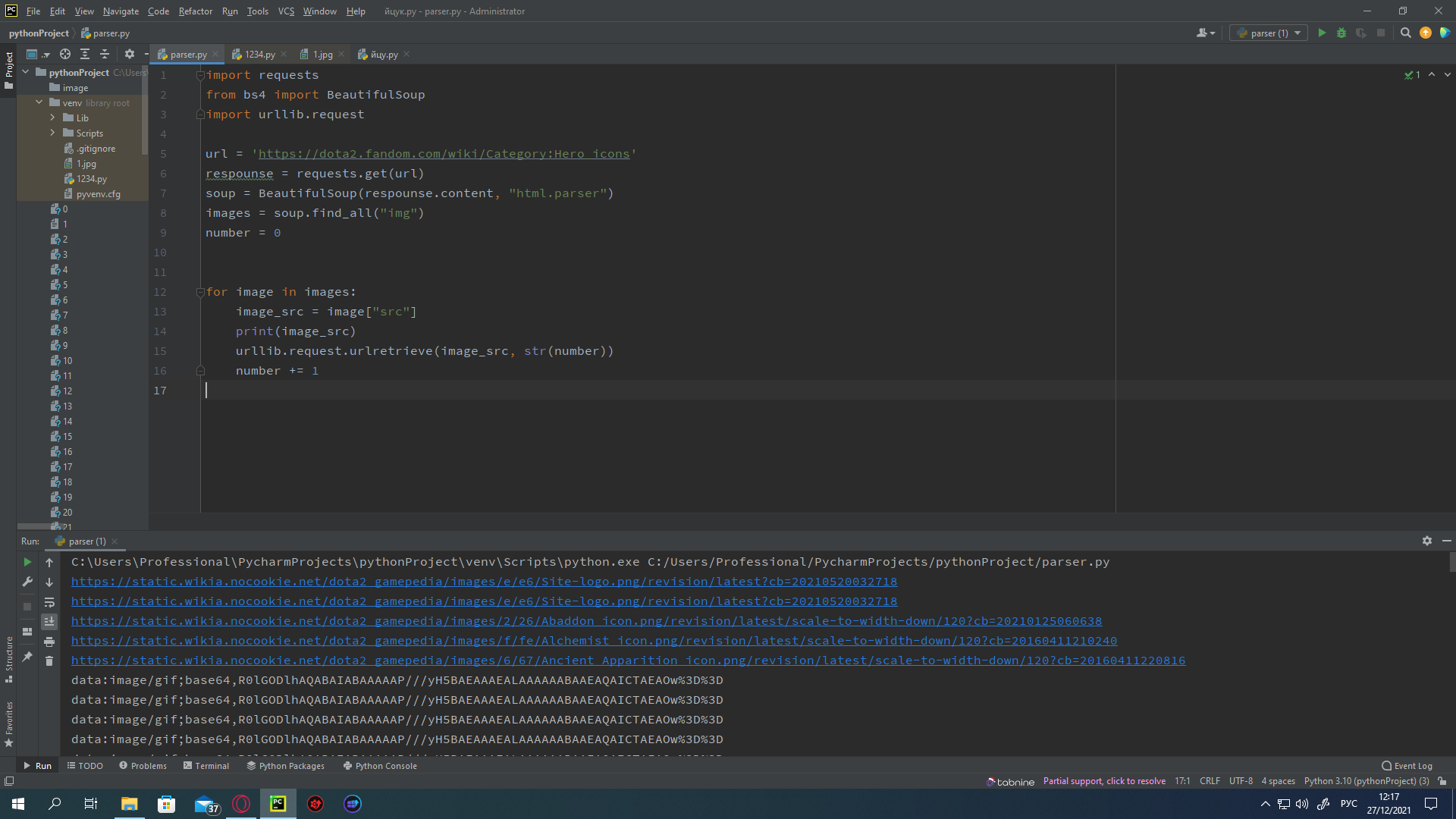Click the stop button in the main toolbar
Image resolution: width=1456 pixels, height=819 pixels.
(1381, 33)
